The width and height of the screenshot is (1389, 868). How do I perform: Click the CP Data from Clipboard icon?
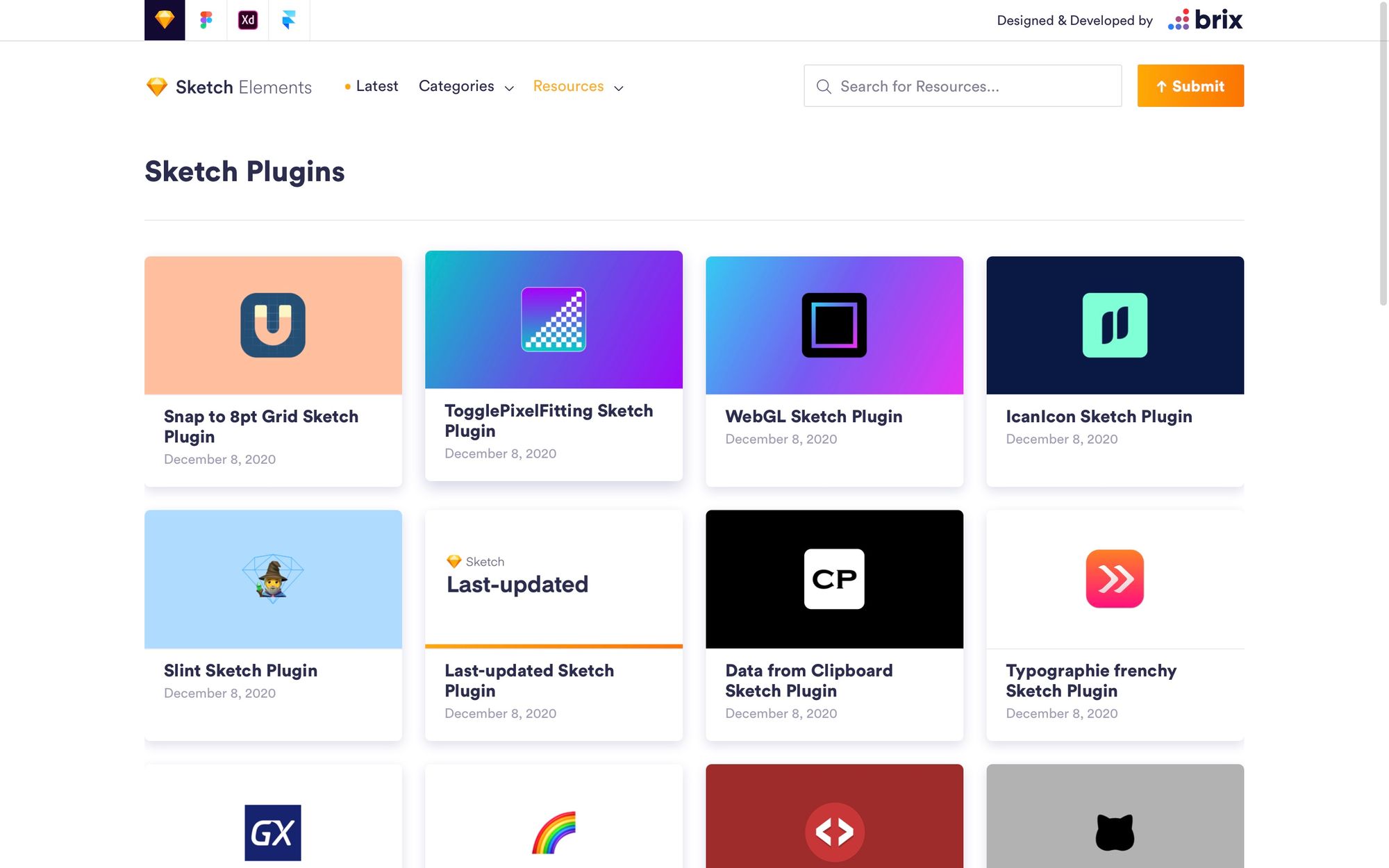tap(834, 579)
